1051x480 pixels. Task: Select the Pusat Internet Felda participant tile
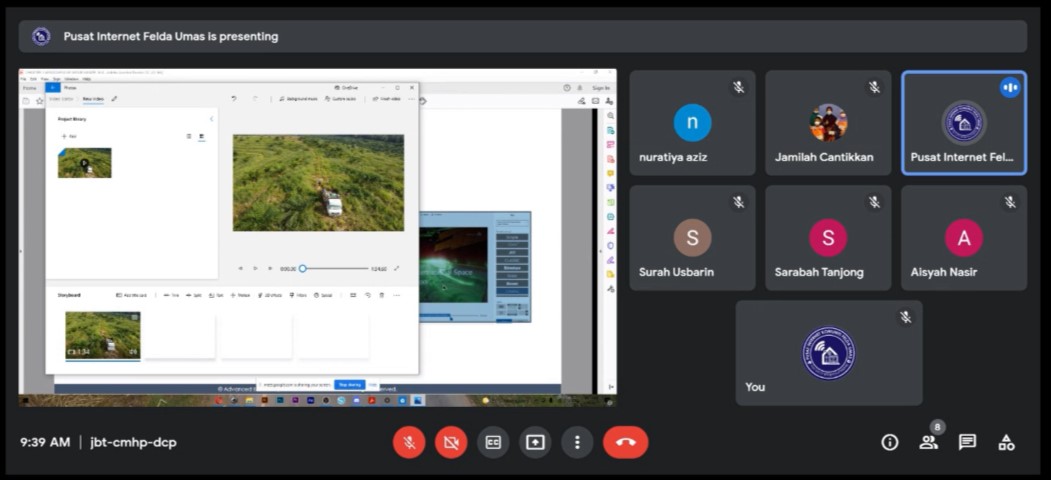963,123
